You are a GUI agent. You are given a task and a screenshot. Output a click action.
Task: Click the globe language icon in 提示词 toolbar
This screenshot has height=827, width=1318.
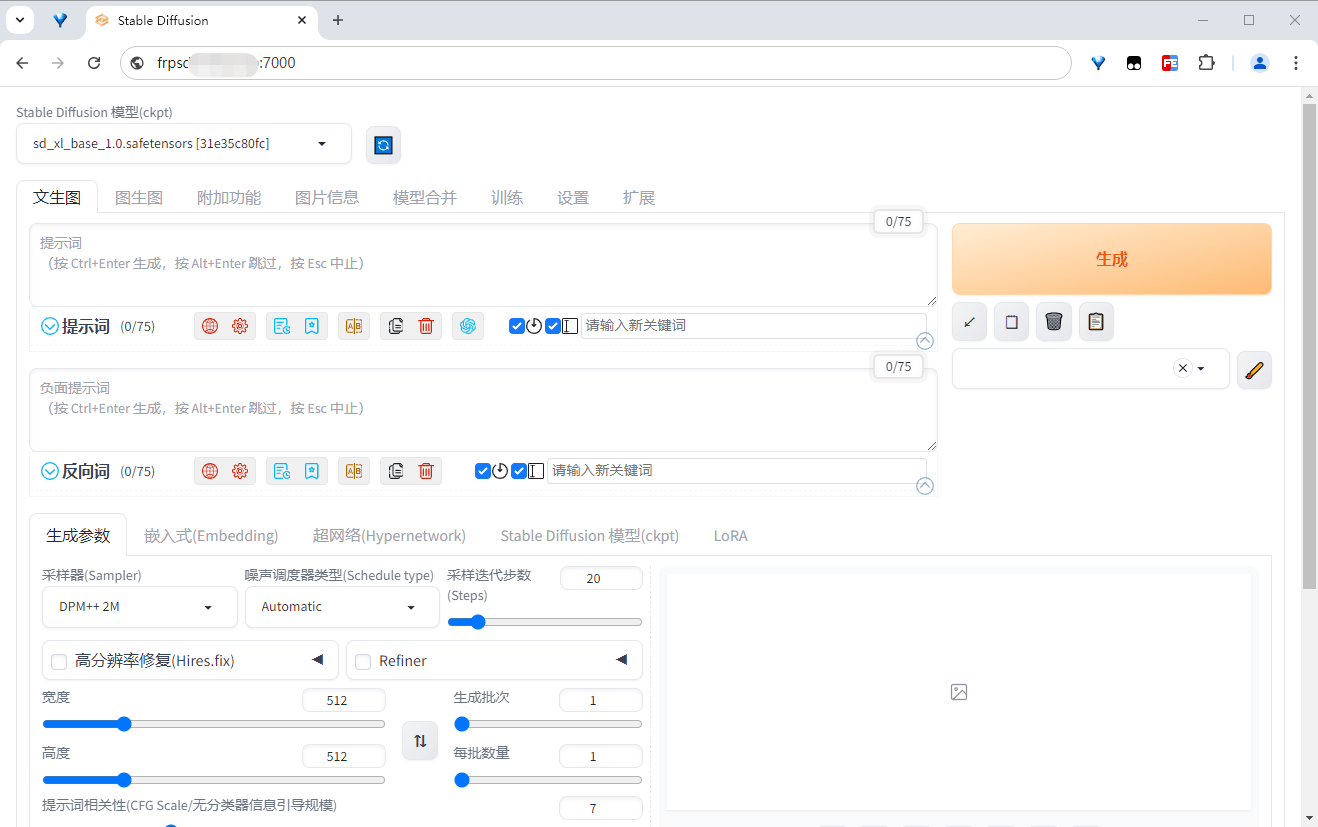[210, 326]
